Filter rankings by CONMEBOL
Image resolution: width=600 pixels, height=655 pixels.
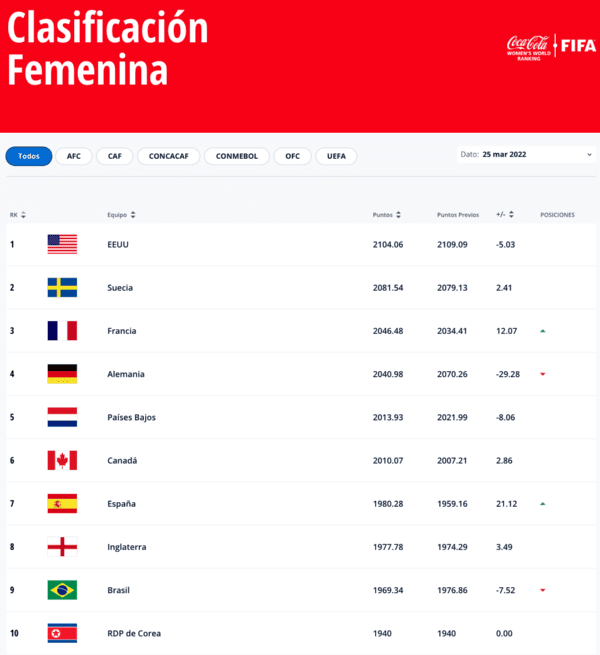(238, 156)
